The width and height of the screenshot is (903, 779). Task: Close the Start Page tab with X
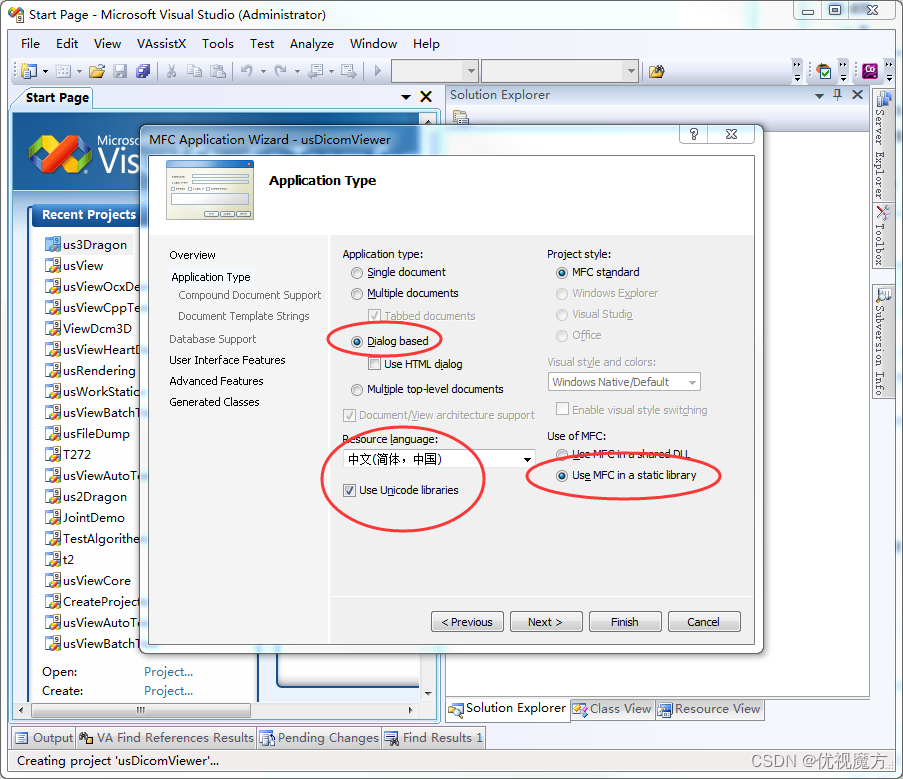[426, 97]
